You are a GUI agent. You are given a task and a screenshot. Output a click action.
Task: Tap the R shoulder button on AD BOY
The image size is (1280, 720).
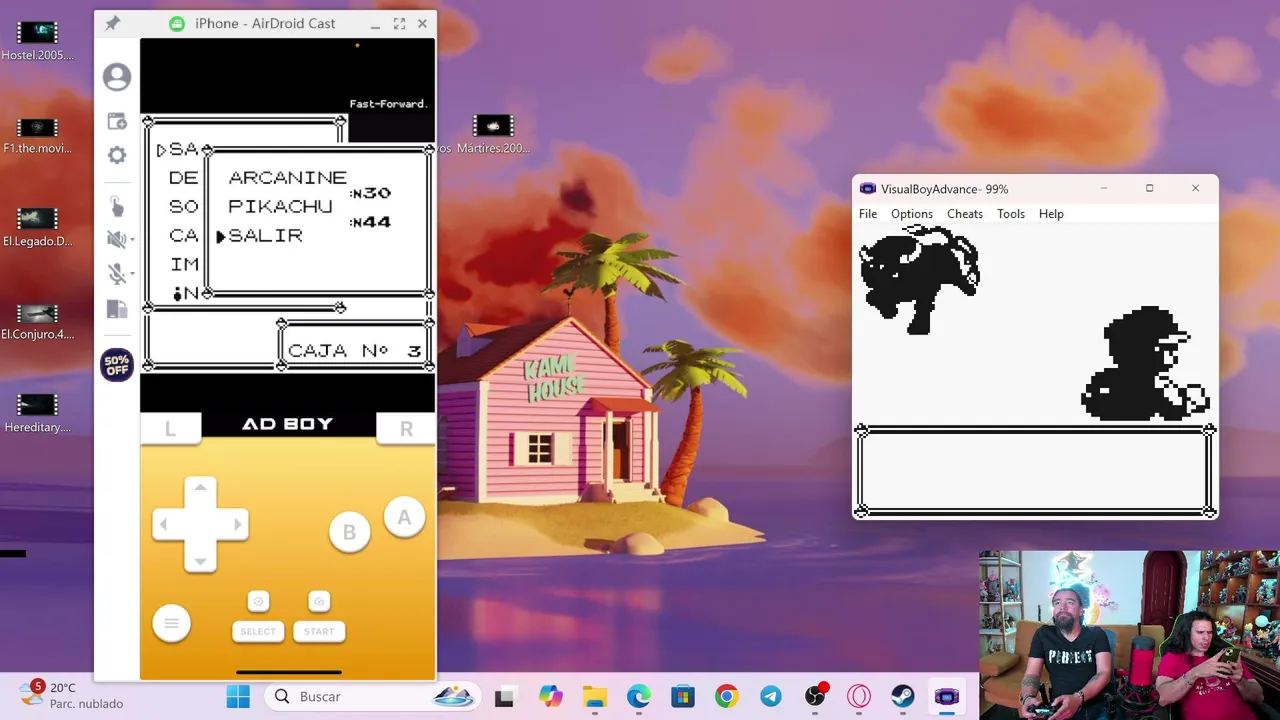[x=406, y=428]
